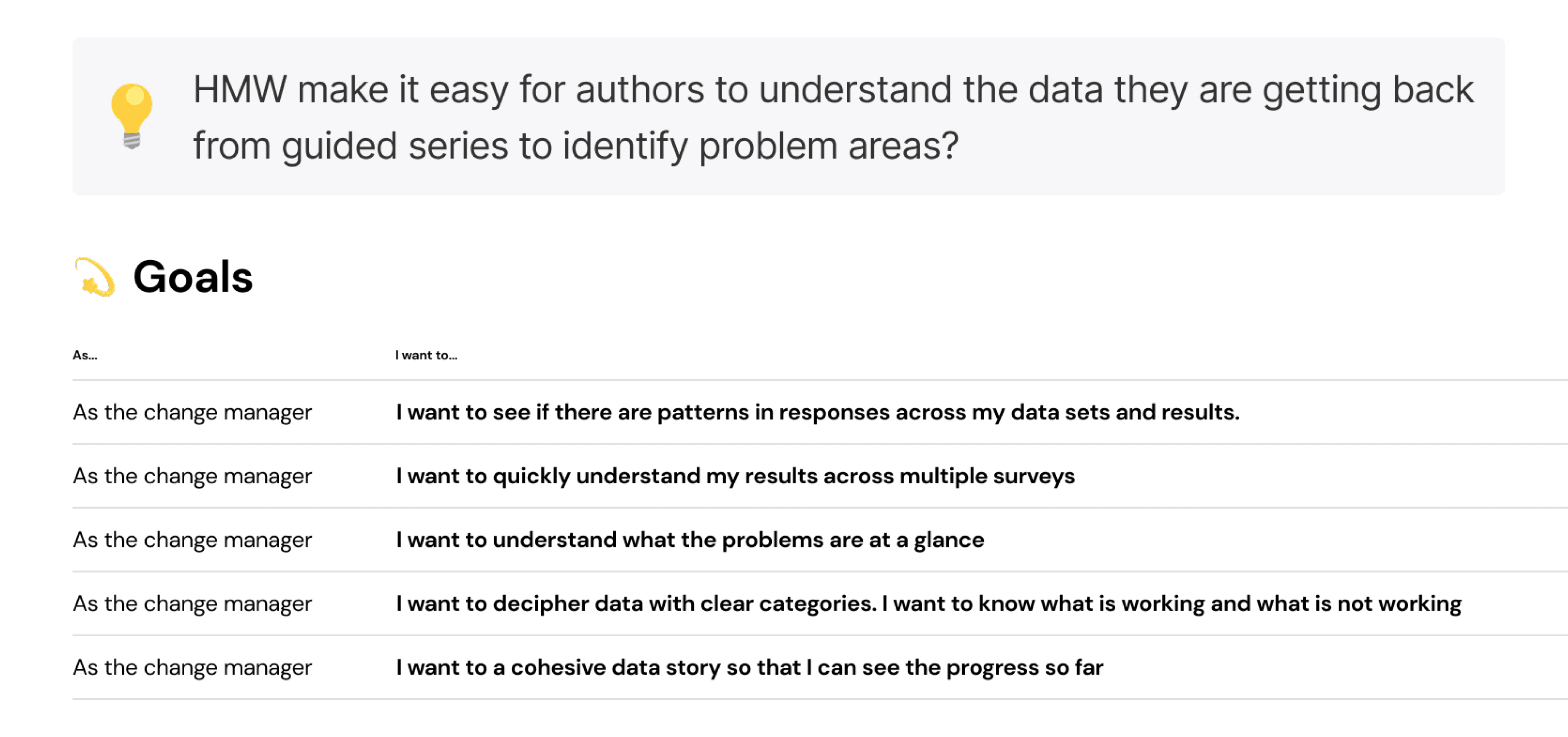Select the 'I want to...' column header
This screenshot has height=737, width=1568.
(426, 355)
